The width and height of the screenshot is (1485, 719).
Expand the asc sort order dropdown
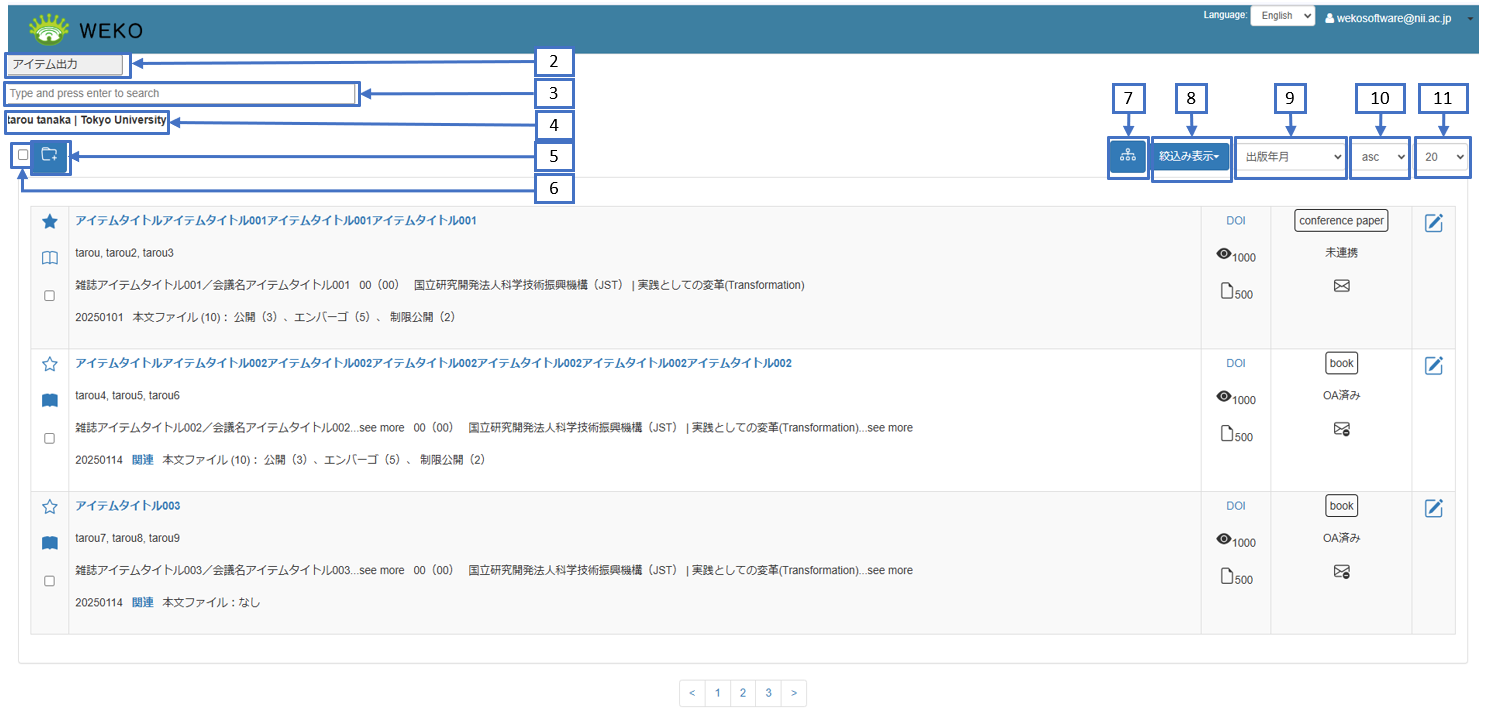(1381, 157)
